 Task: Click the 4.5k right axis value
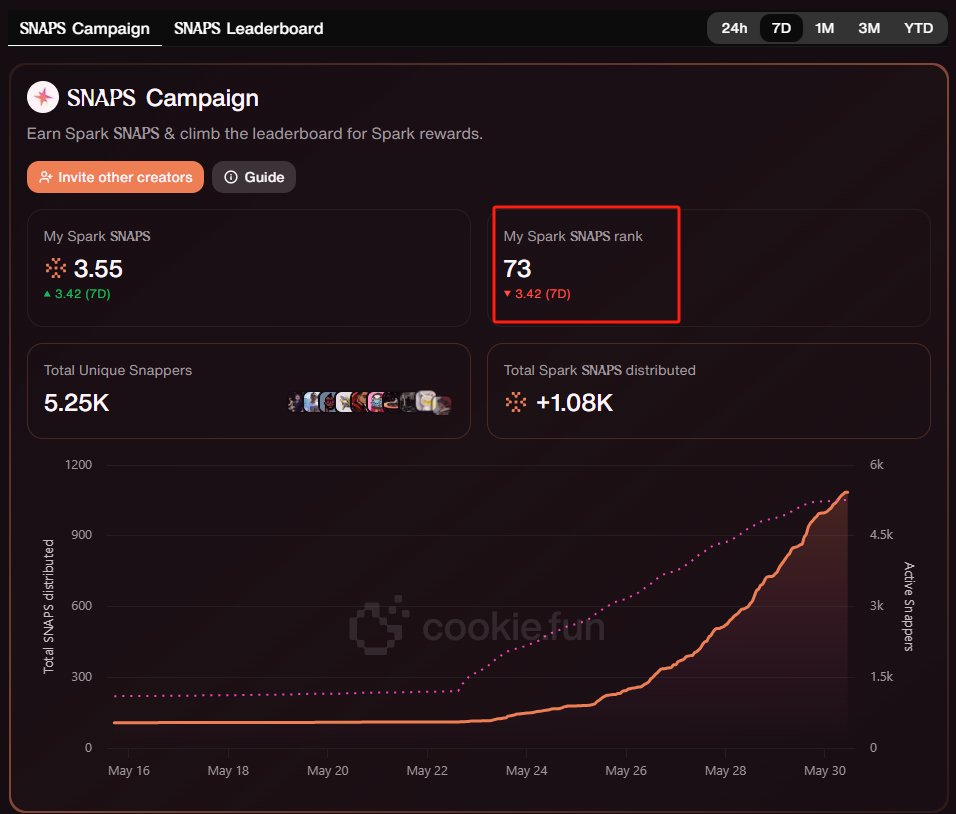881,535
